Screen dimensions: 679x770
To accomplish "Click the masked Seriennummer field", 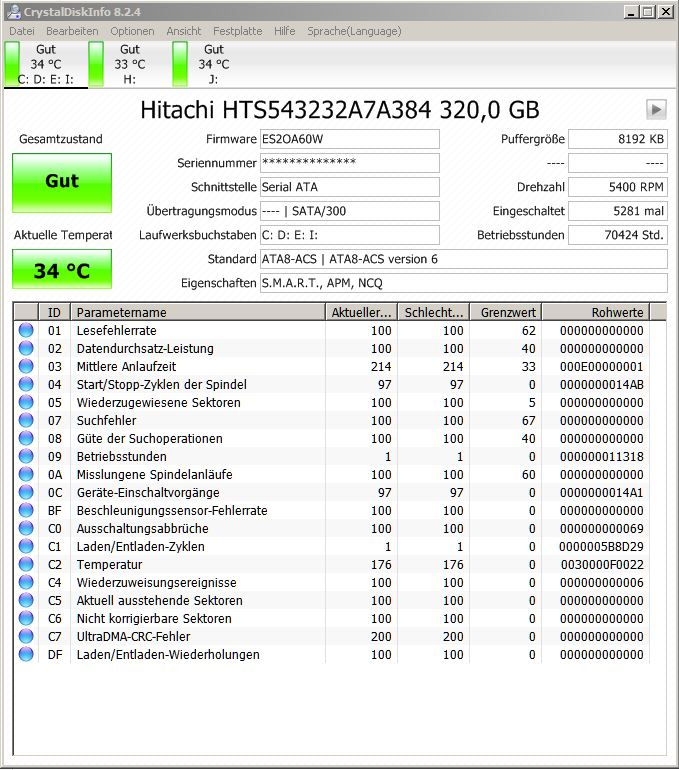I will [350, 163].
